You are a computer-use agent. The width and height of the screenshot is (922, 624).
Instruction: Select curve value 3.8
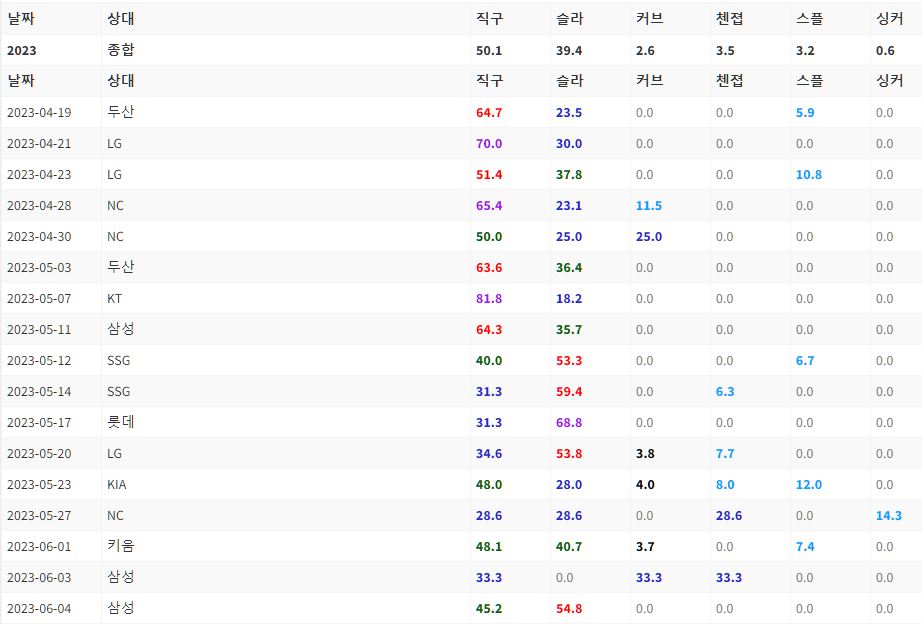(645, 454)
